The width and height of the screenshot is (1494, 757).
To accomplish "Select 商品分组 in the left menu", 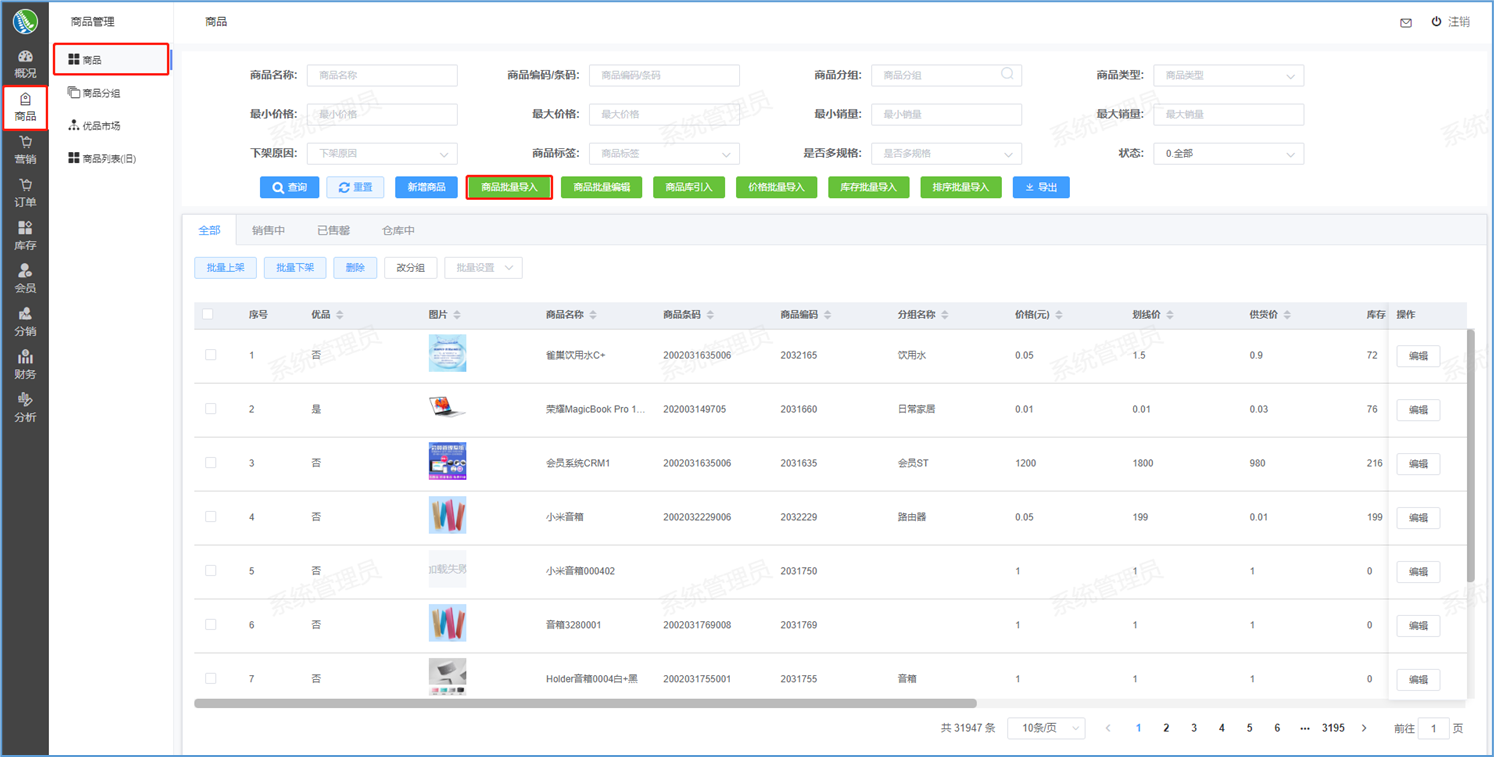I will [x=101, y=93].
